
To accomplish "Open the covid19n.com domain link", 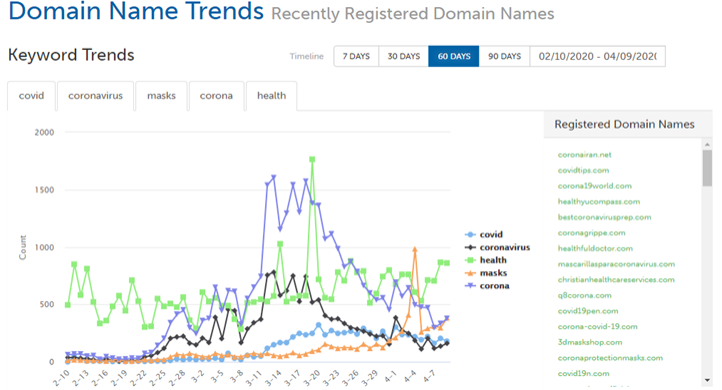I will (583, 374).
